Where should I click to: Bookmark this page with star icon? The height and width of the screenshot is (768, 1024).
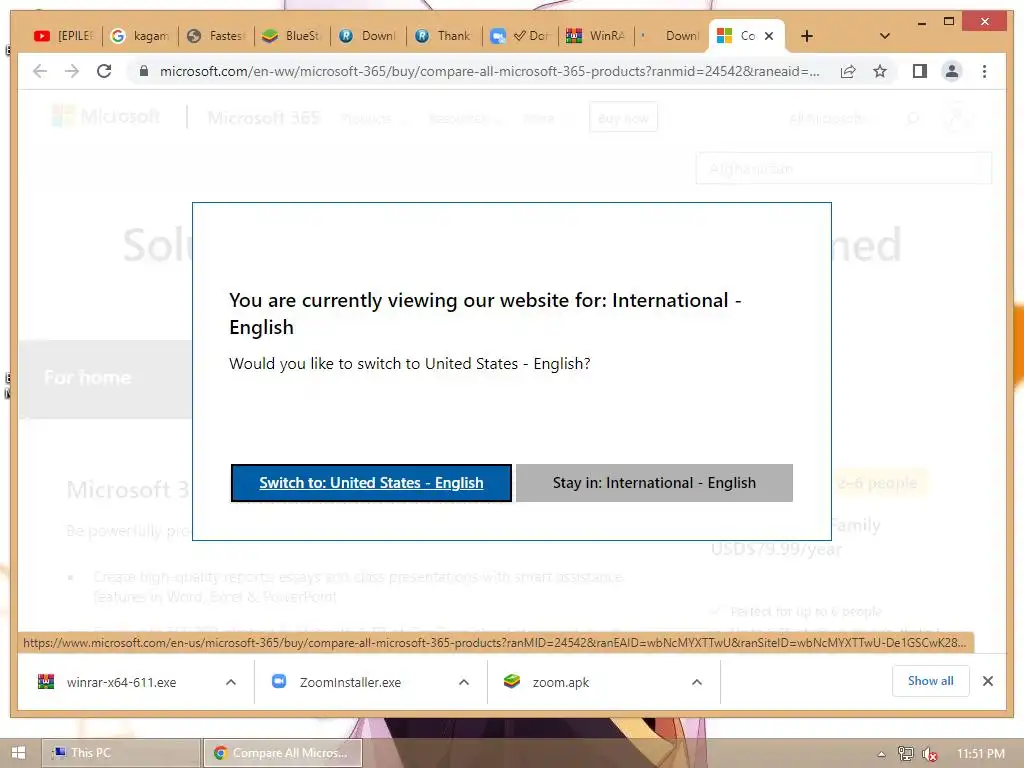[880, 71]
